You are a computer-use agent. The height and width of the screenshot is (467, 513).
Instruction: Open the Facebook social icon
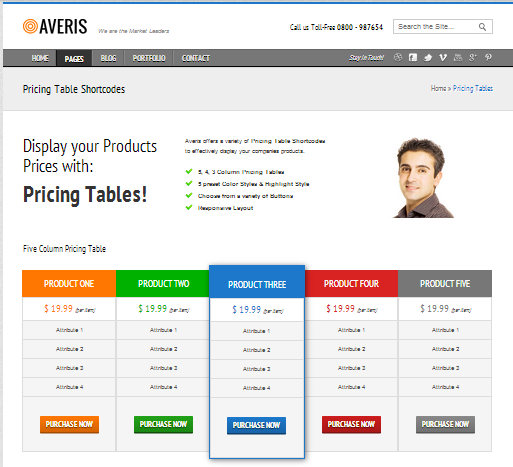point(413,57)
